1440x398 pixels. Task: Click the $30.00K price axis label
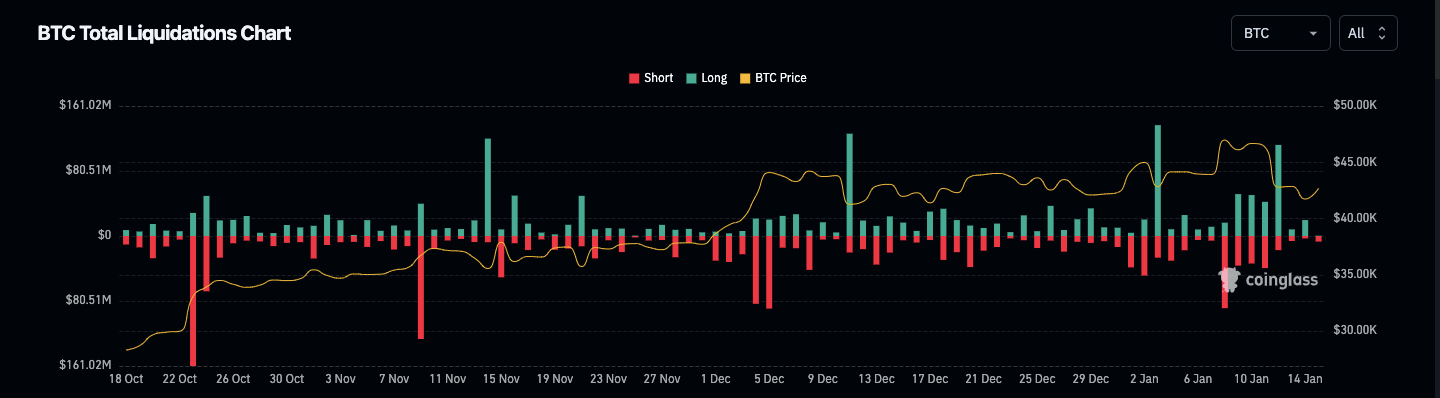click(1355, 329)
